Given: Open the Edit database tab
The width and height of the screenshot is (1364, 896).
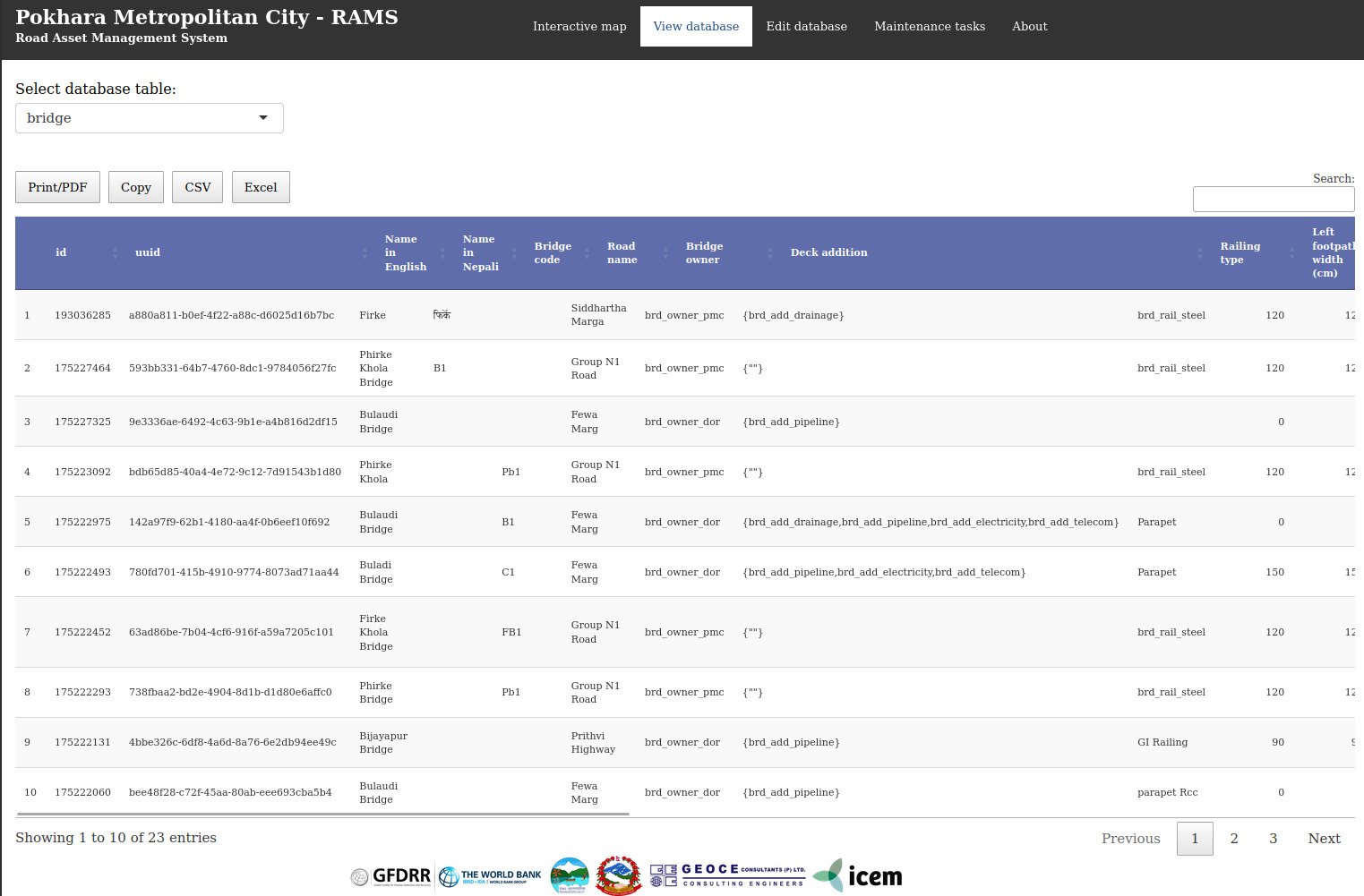Looking at the screenshot, I should click(x=806, y=27).
